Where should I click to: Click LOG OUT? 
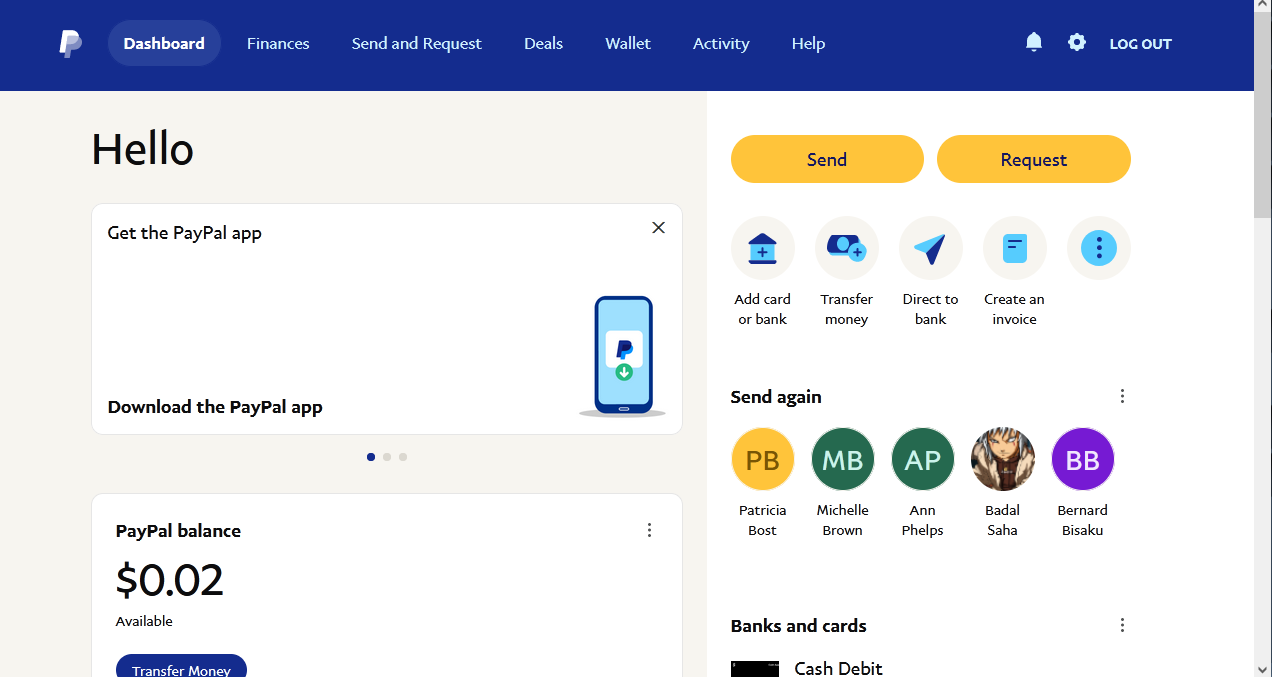pyautogui.click(x=1140, y=44)
